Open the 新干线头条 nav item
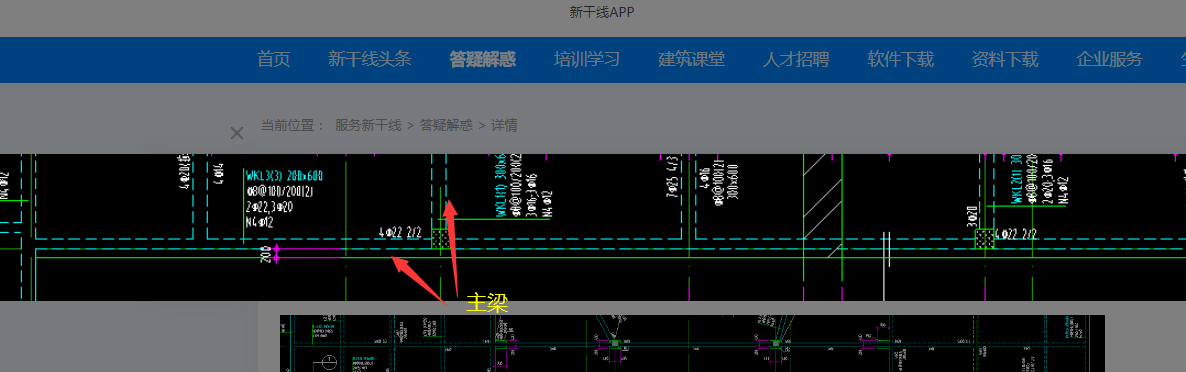 370,60
